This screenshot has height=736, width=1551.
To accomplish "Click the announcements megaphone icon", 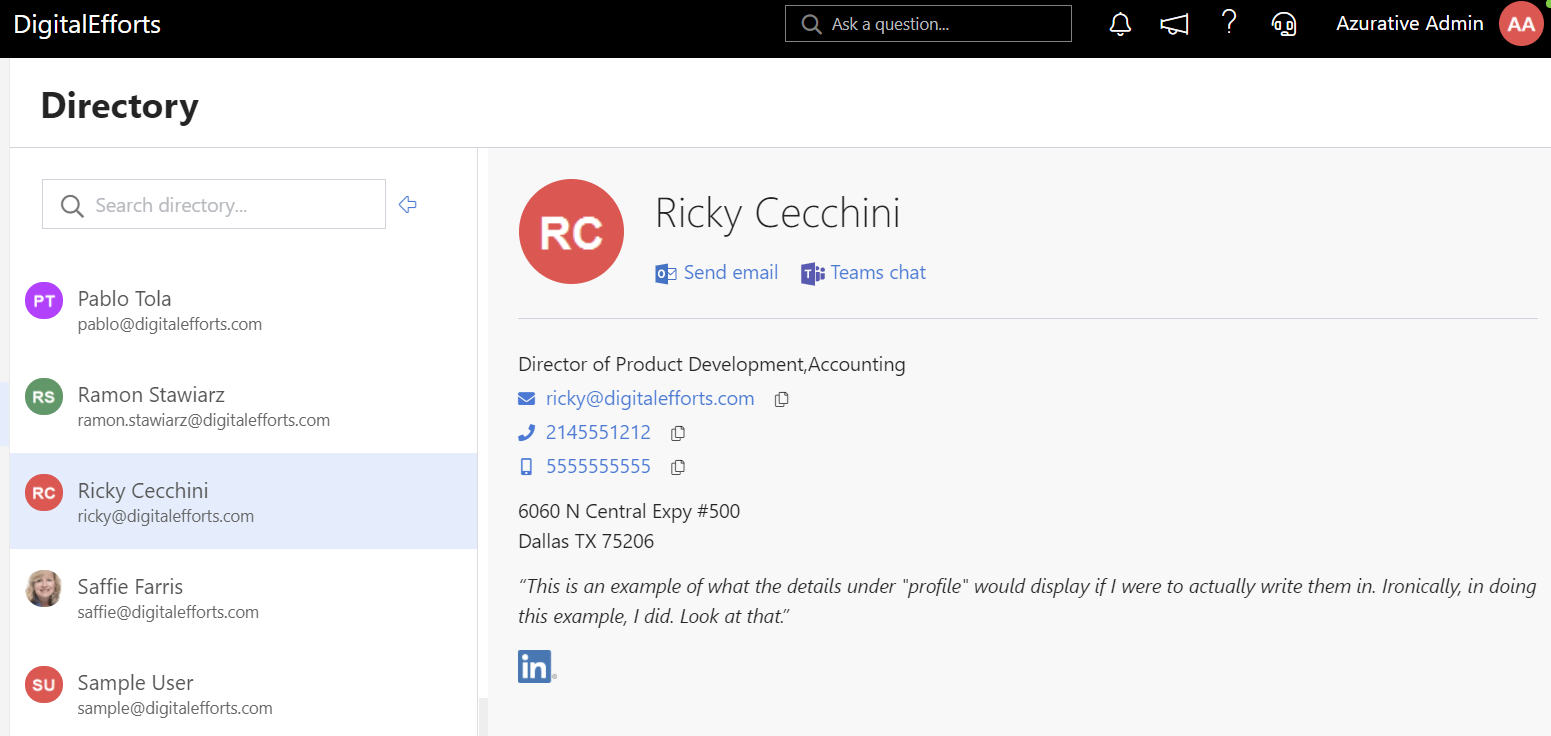I will coord(1174,25).
